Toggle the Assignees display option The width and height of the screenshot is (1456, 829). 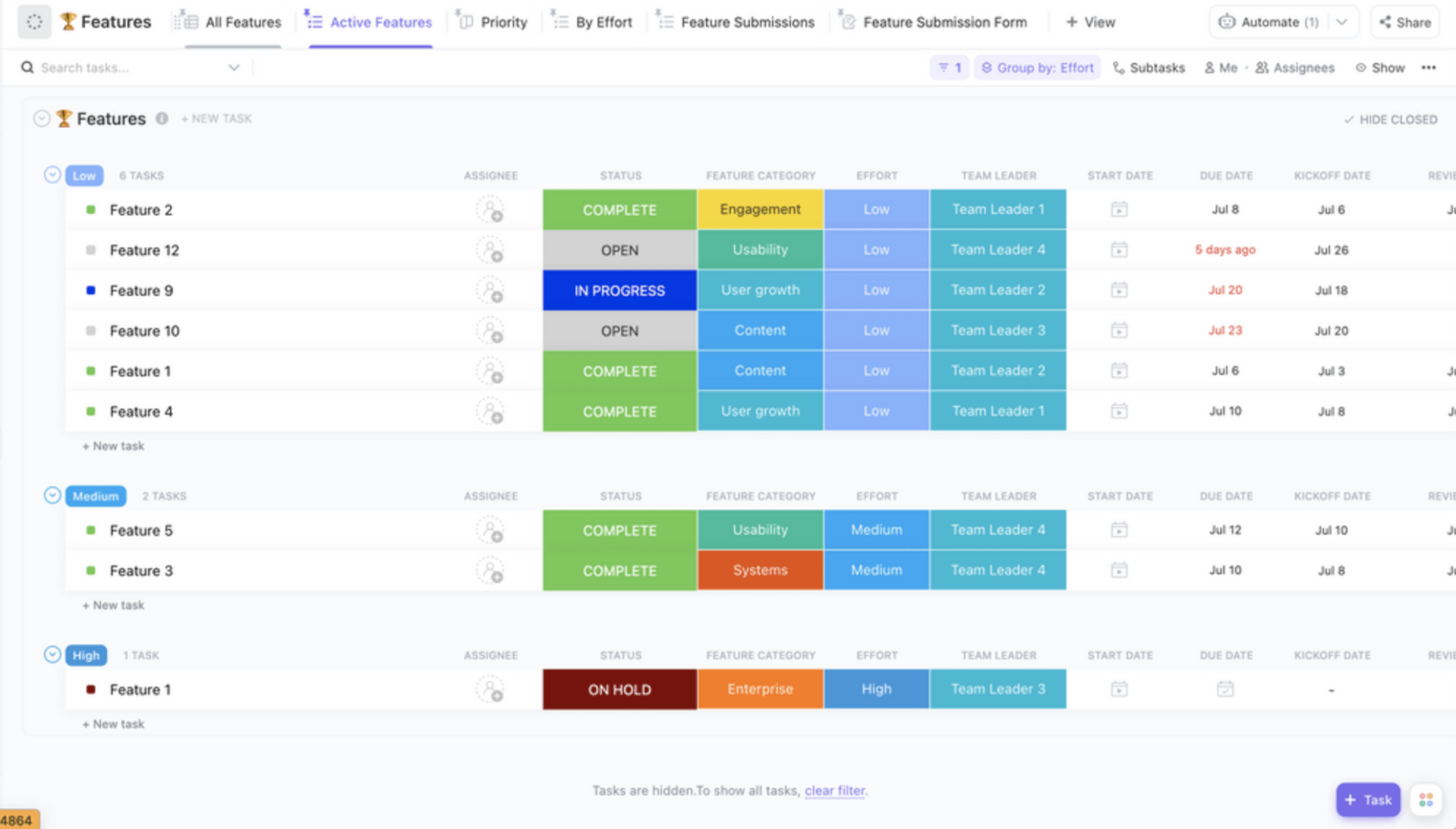pos(1295,68)
